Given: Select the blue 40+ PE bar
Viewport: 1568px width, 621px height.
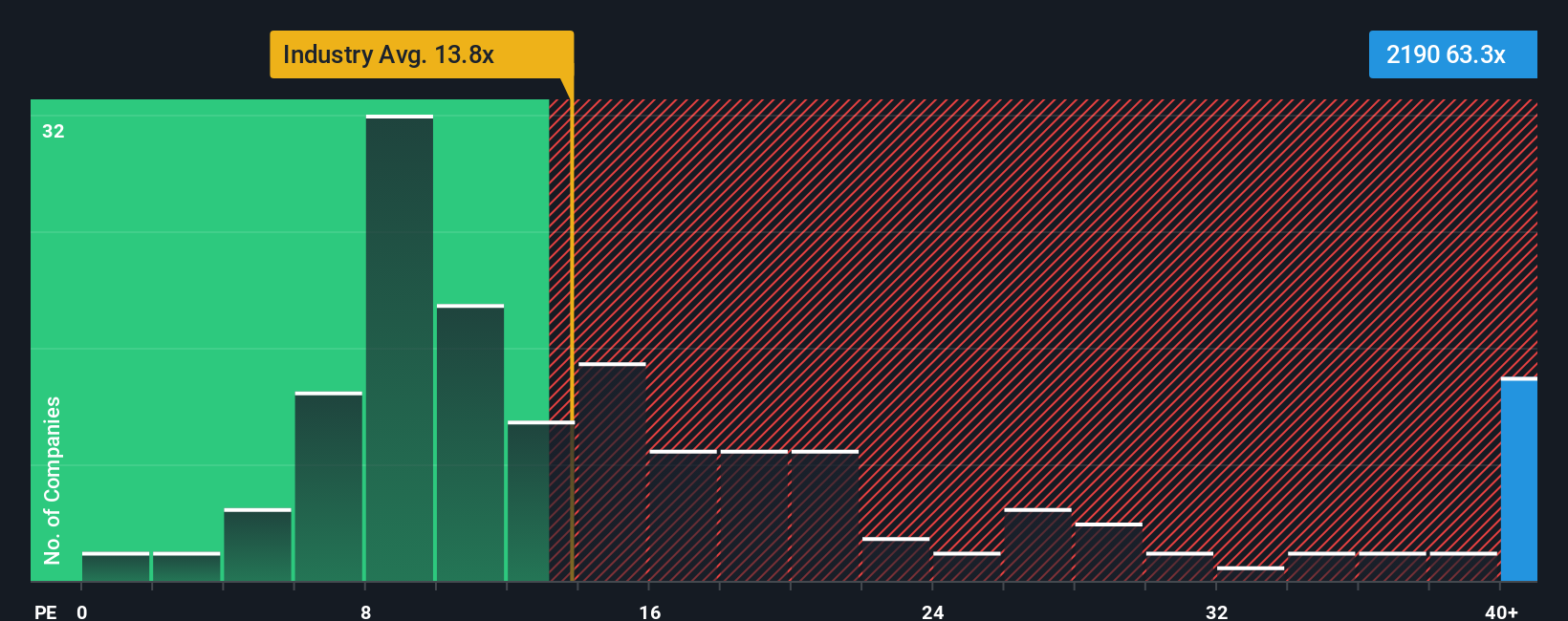Looking at the screenshot, I should [1519, 480].
